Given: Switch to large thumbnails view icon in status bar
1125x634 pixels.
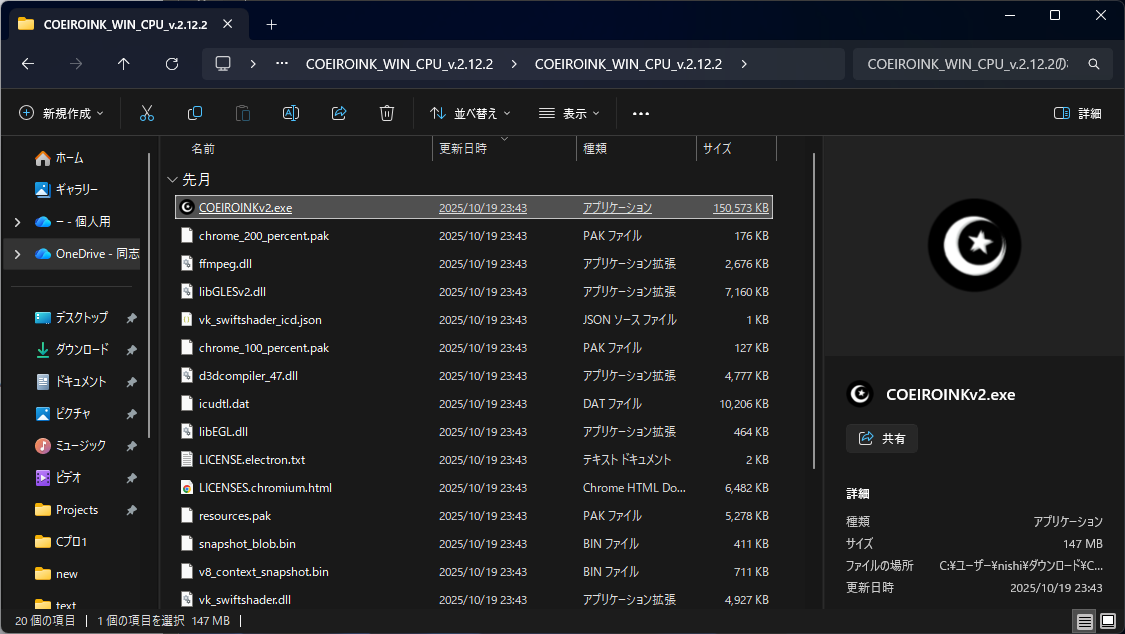Looking at the screenshot, I should (1108, 621).
